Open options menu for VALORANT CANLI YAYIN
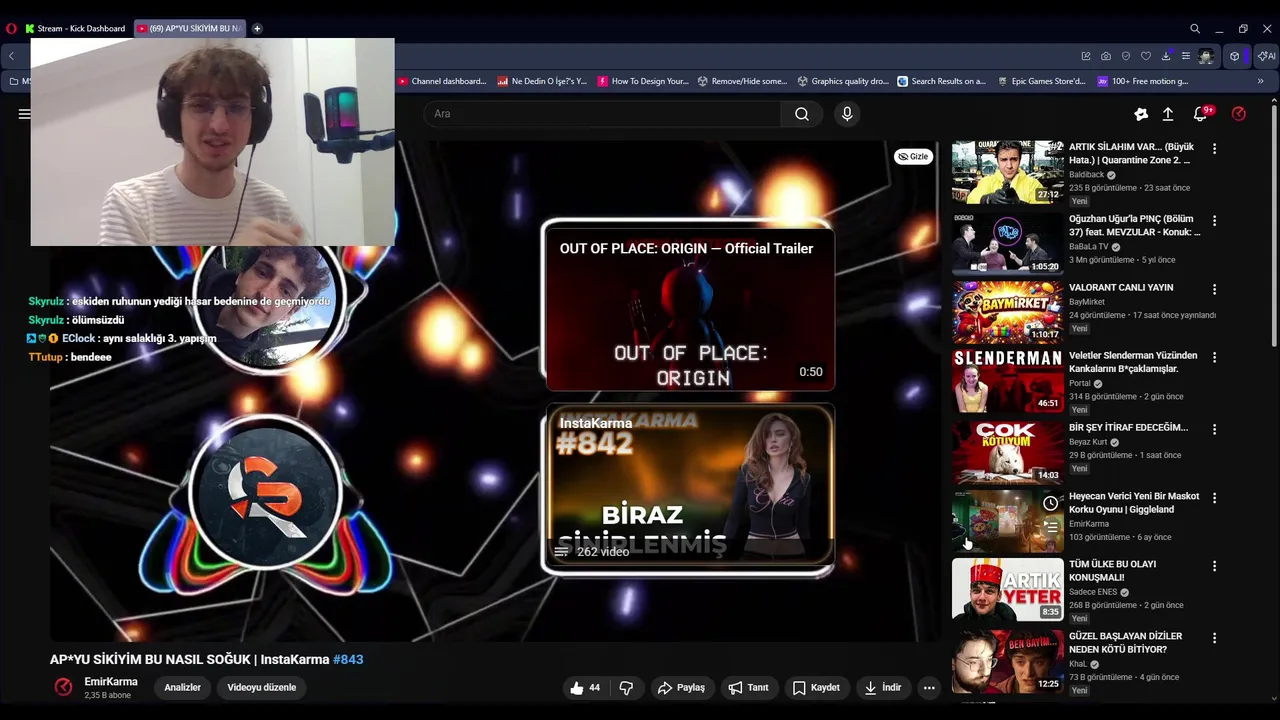1280x720 pixels. click(1214, 290)
